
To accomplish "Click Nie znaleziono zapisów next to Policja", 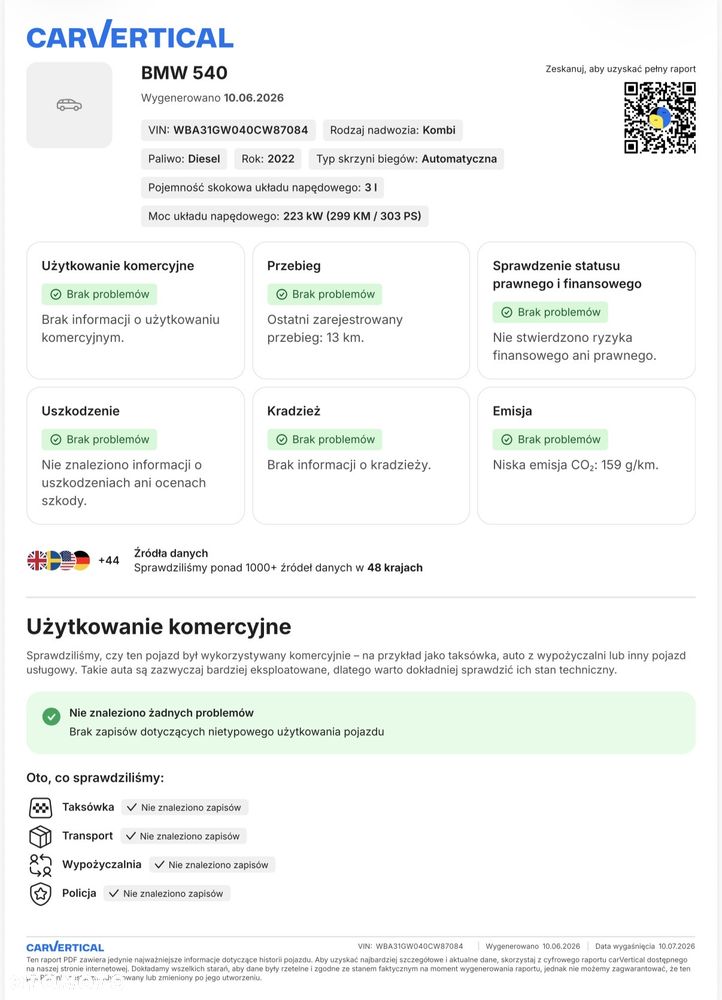I will click(x=166, y=893).
